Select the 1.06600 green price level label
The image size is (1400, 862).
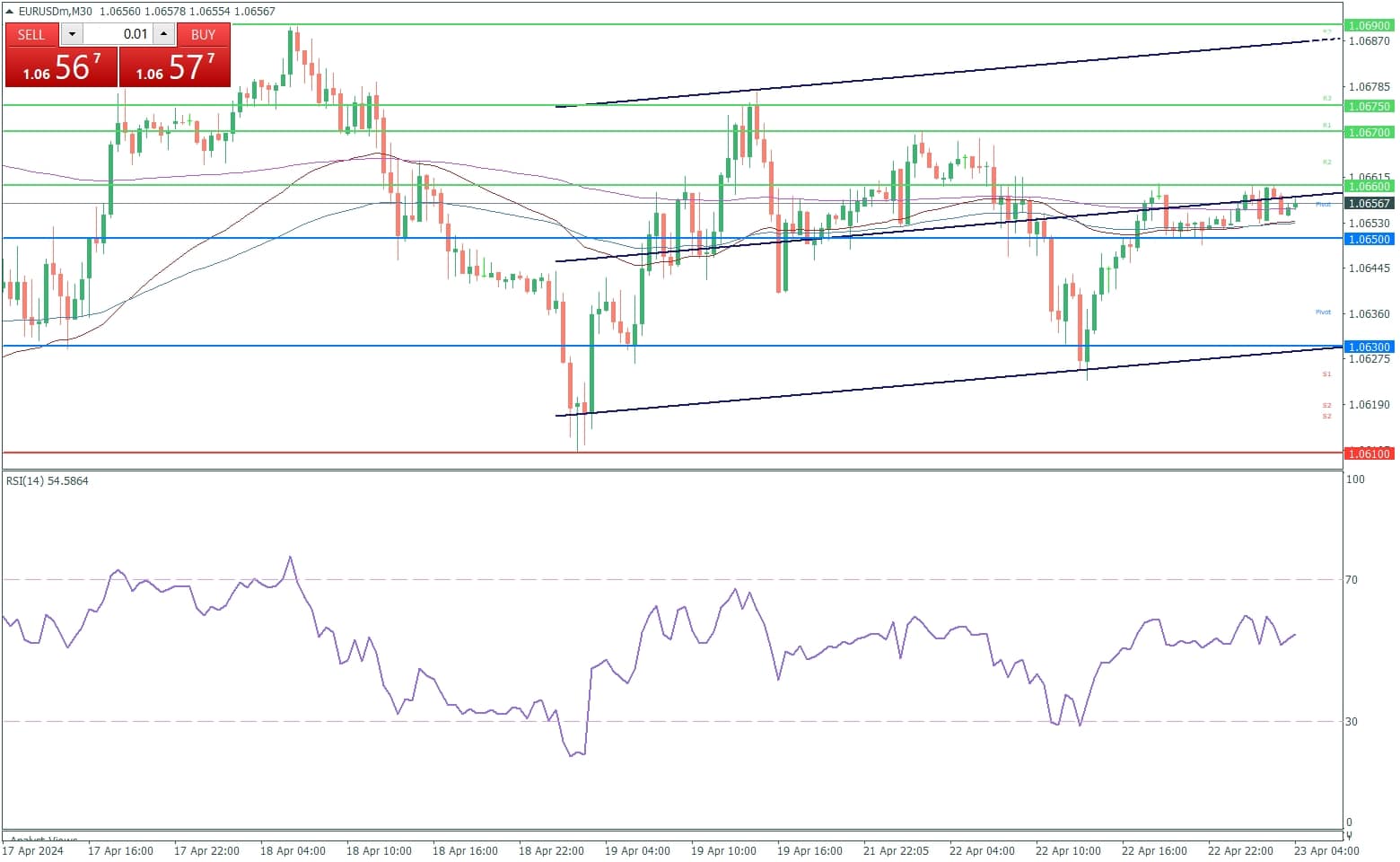tap(1369, 186)
